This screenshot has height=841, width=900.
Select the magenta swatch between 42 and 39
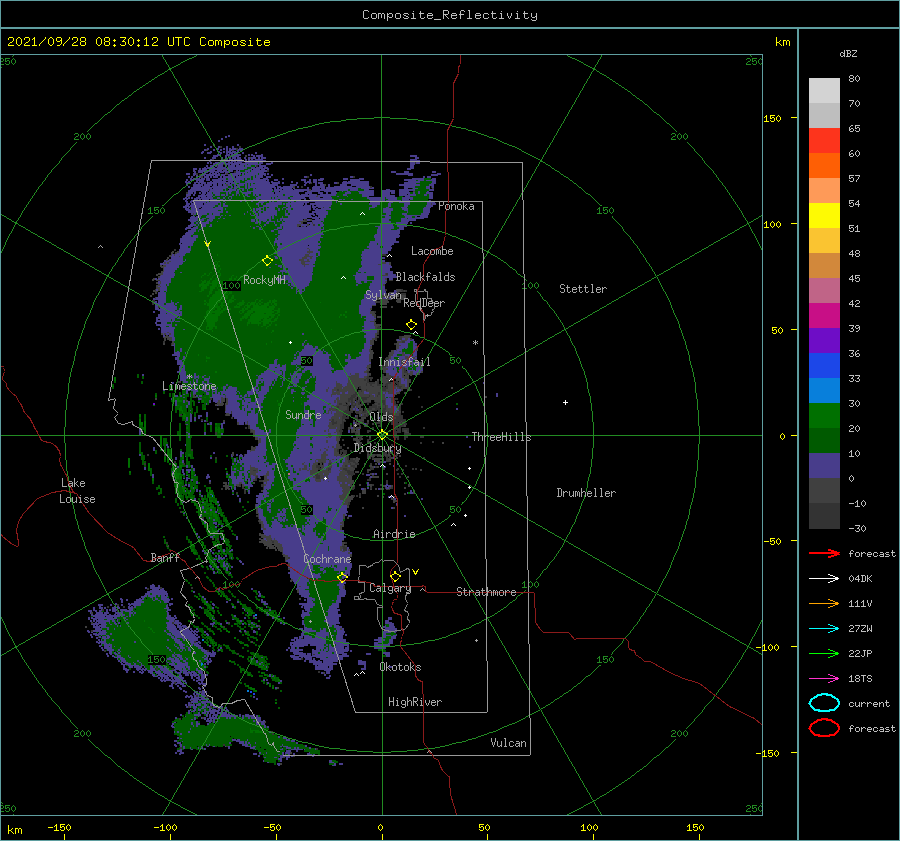point(824,316)
